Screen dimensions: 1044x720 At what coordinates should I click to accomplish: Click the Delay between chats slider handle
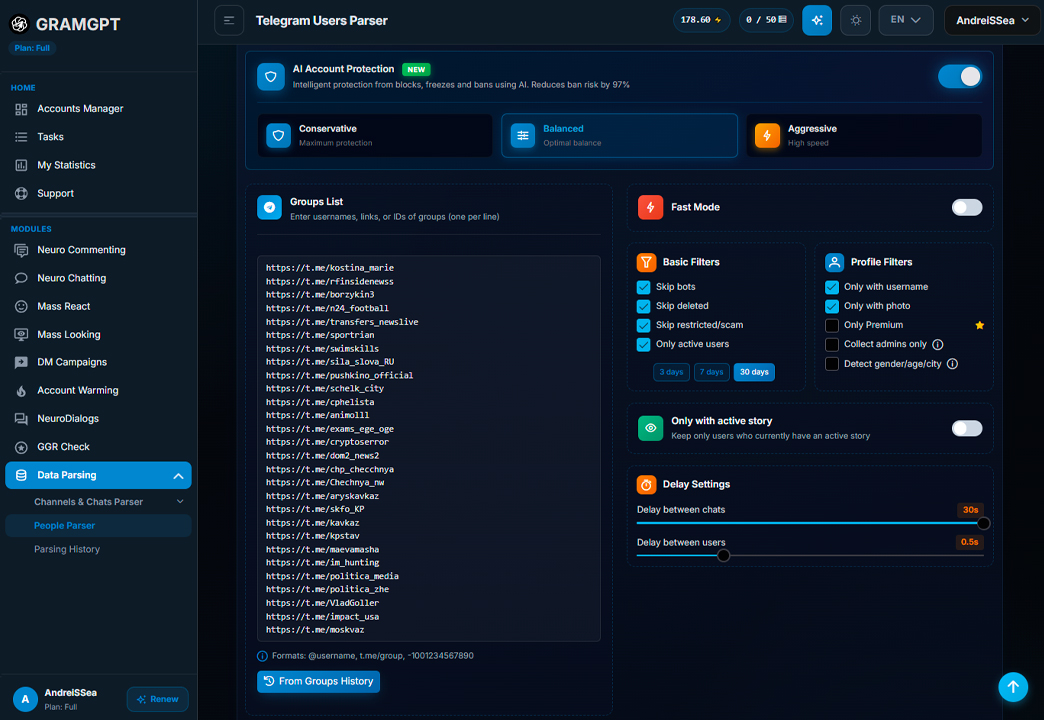(983, 524)
